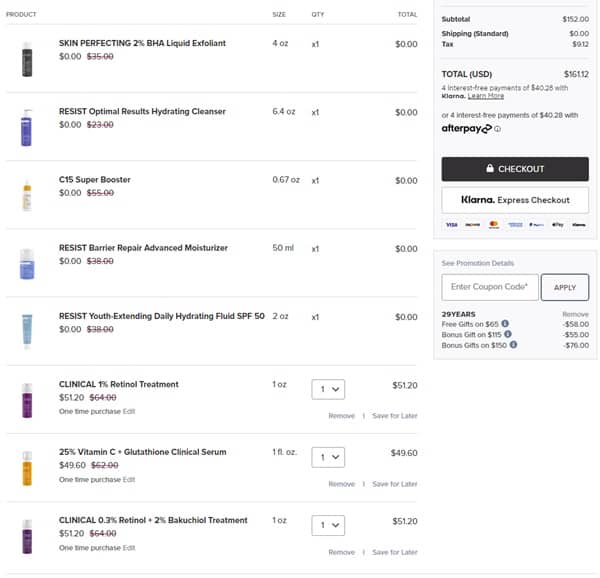Click the C15 Super Booster product thumbnail

(x=27, y=194)
